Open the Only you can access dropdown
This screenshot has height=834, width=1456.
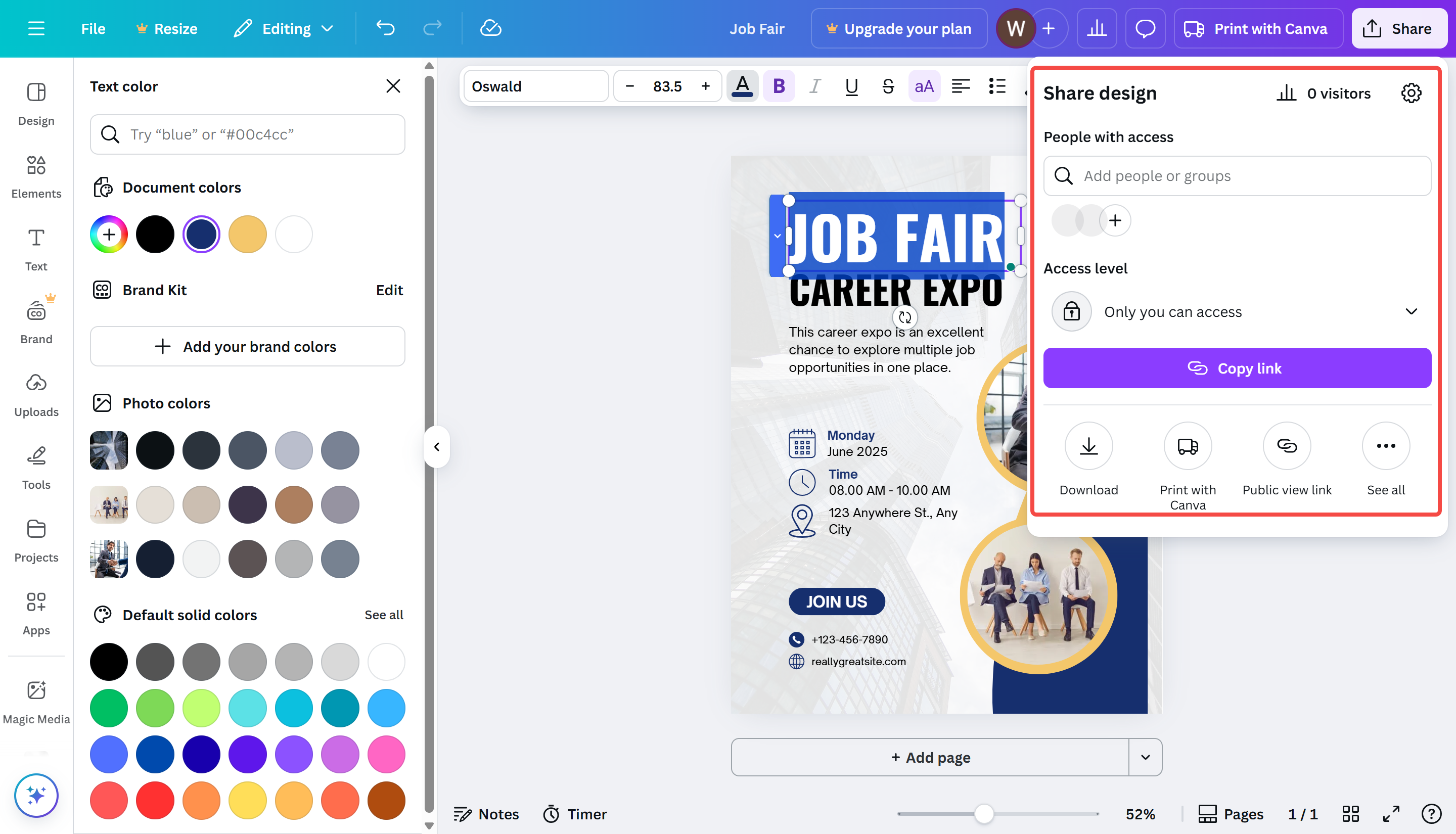[x=1237, y=311]
